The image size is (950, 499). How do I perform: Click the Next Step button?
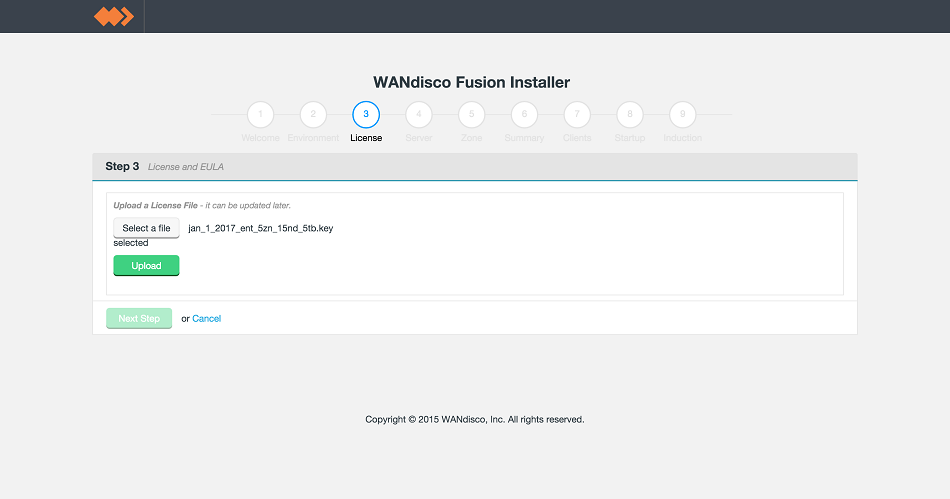pyautogui.click(x=139, y=319)
